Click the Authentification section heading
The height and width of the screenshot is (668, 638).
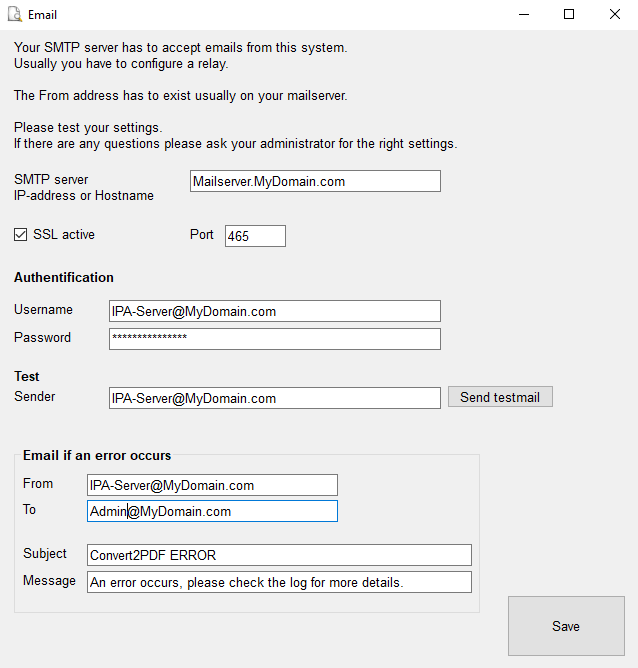tap(64, 278)
